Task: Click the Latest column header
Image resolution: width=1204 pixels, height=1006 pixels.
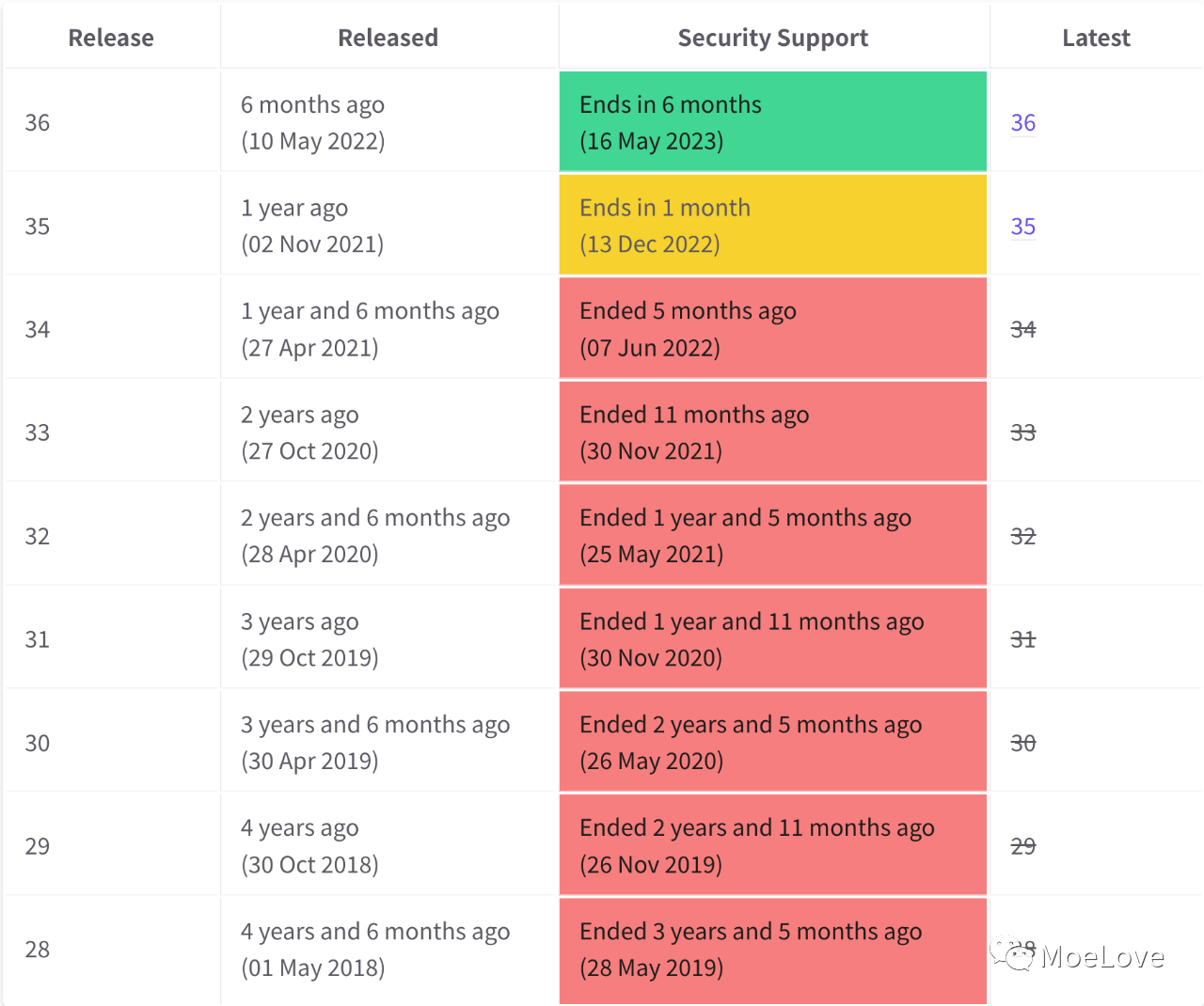Action: click(x=1096, y=39)
